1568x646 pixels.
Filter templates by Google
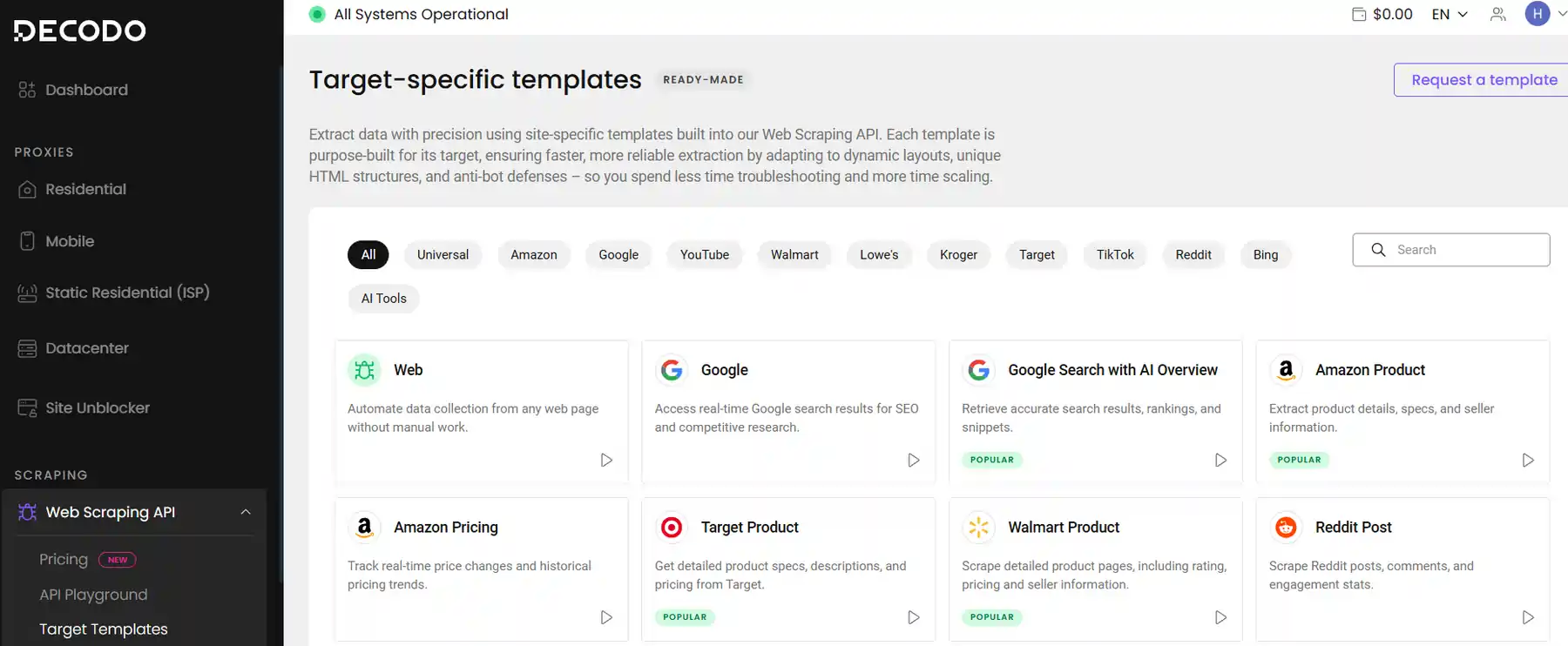tap(618, 255)
